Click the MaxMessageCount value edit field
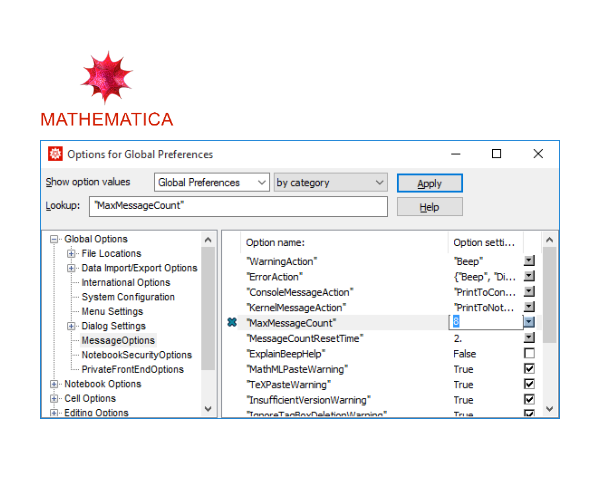Image resolution: width=600 pixels, height=477 pixels. click(486, 322)
